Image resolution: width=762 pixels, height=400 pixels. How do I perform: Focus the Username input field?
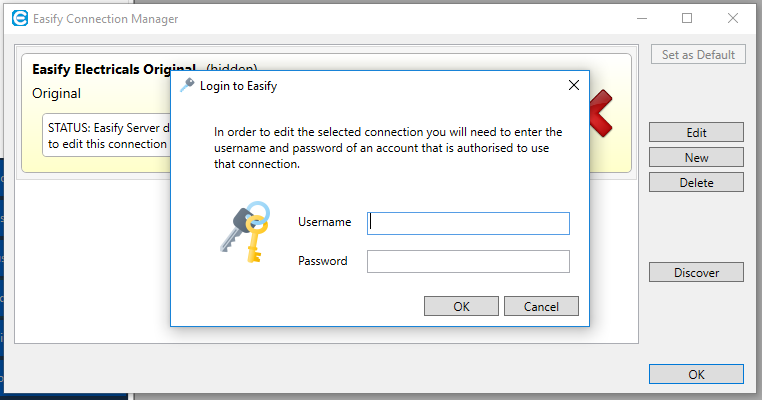coord(468,222)
